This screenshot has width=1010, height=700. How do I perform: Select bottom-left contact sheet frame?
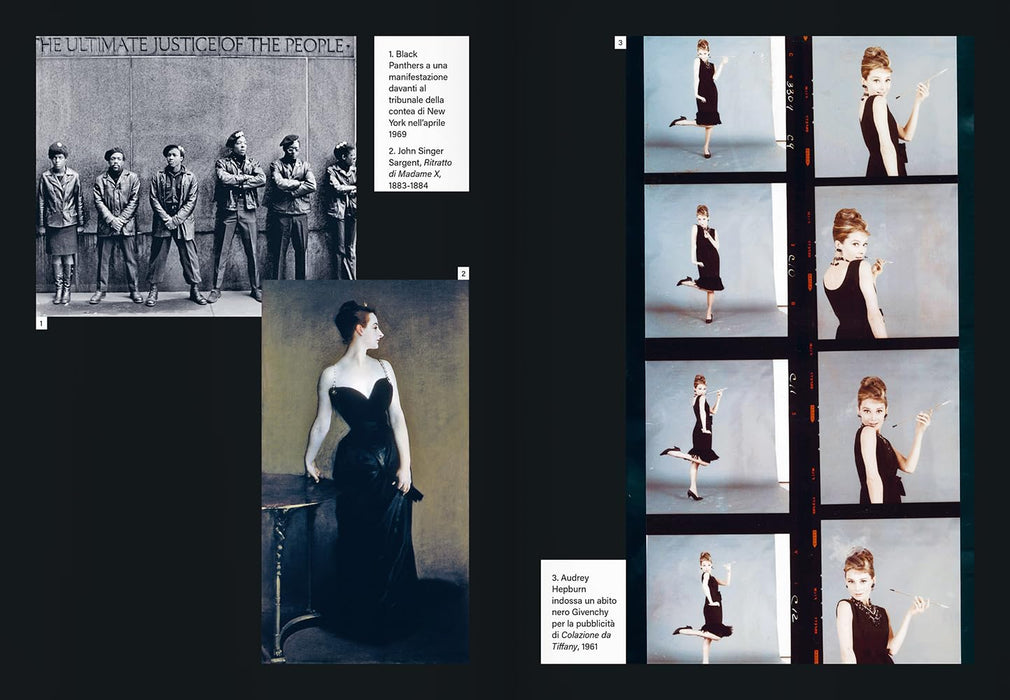pyautogui.click(x=718, y=598)
